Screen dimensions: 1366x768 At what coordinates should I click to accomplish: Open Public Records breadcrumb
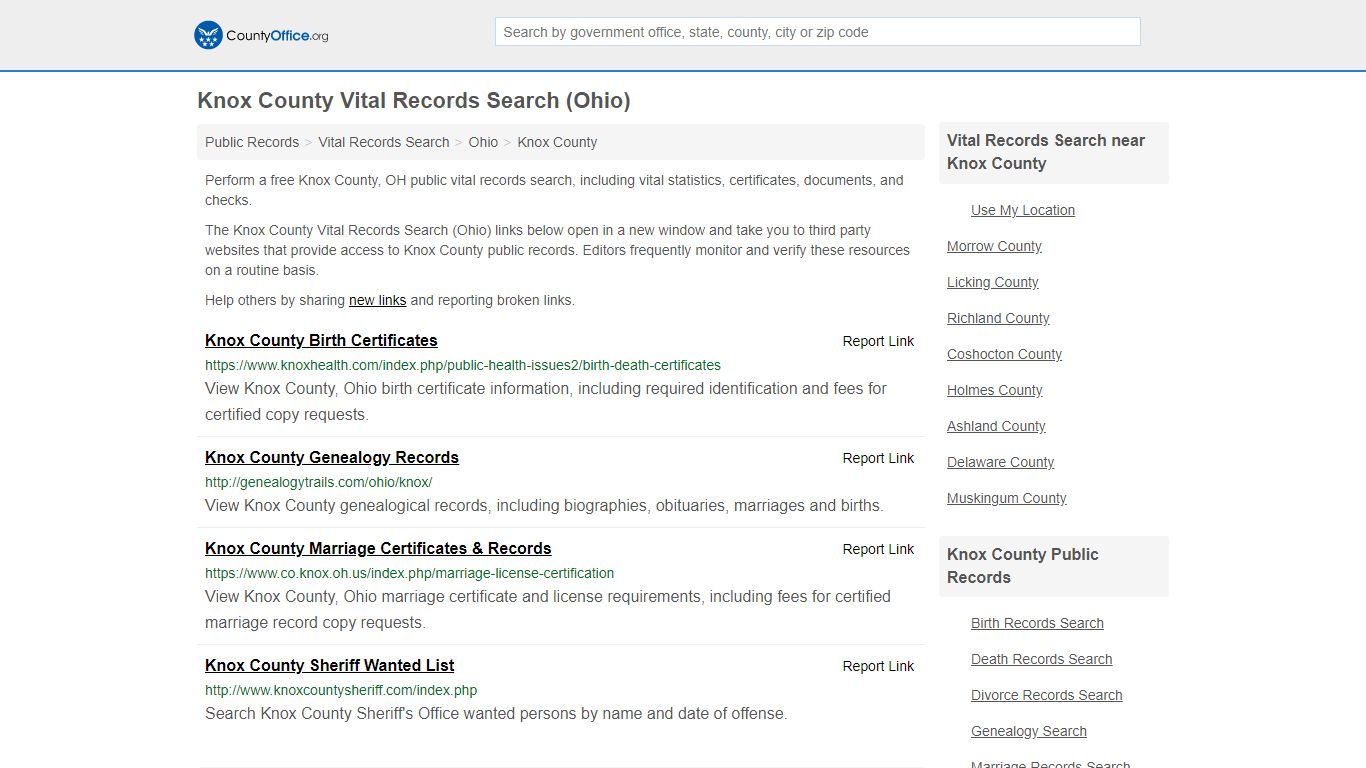point(252,142)
